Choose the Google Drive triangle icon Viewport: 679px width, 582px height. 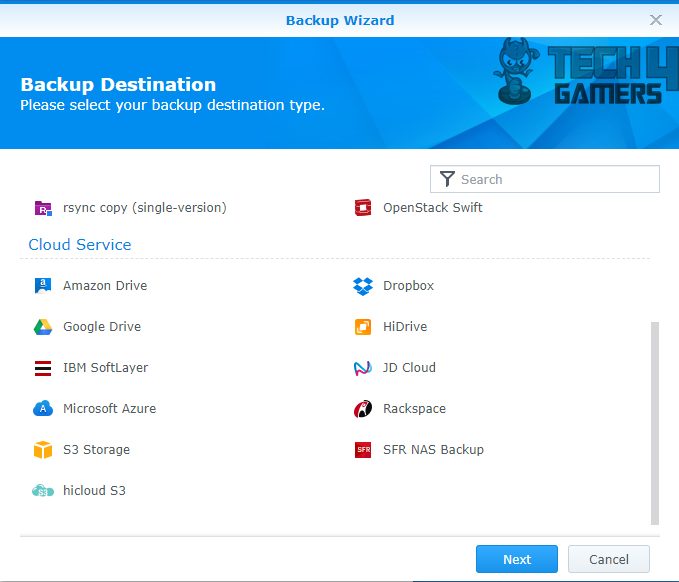pyautogui.click(x=43, y=327)
